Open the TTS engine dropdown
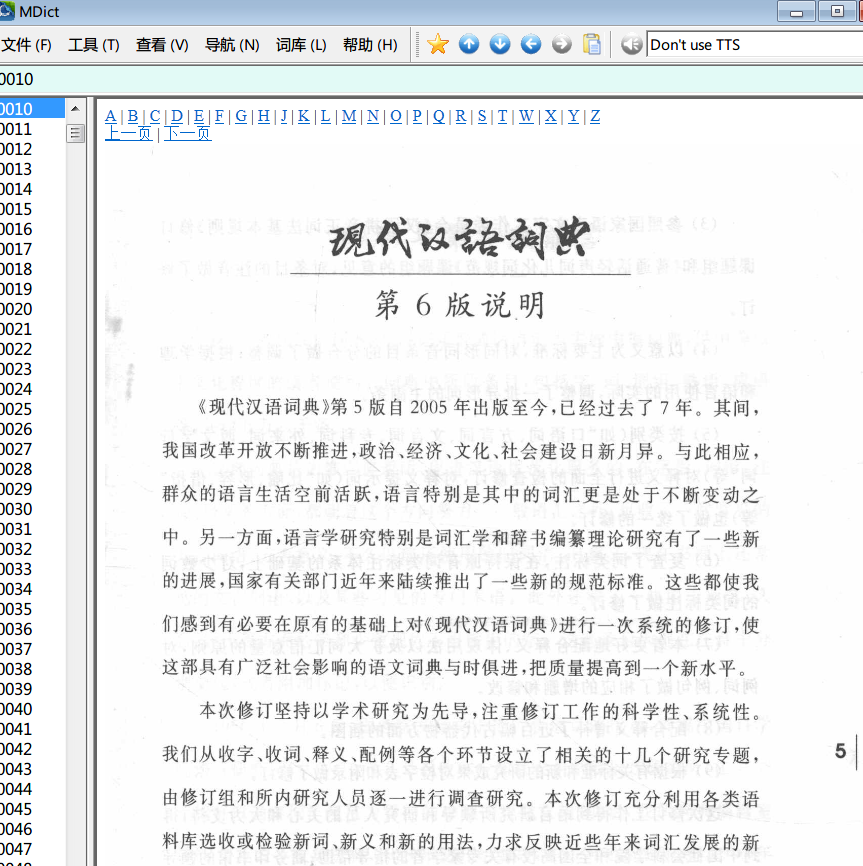 coord(754,45)
